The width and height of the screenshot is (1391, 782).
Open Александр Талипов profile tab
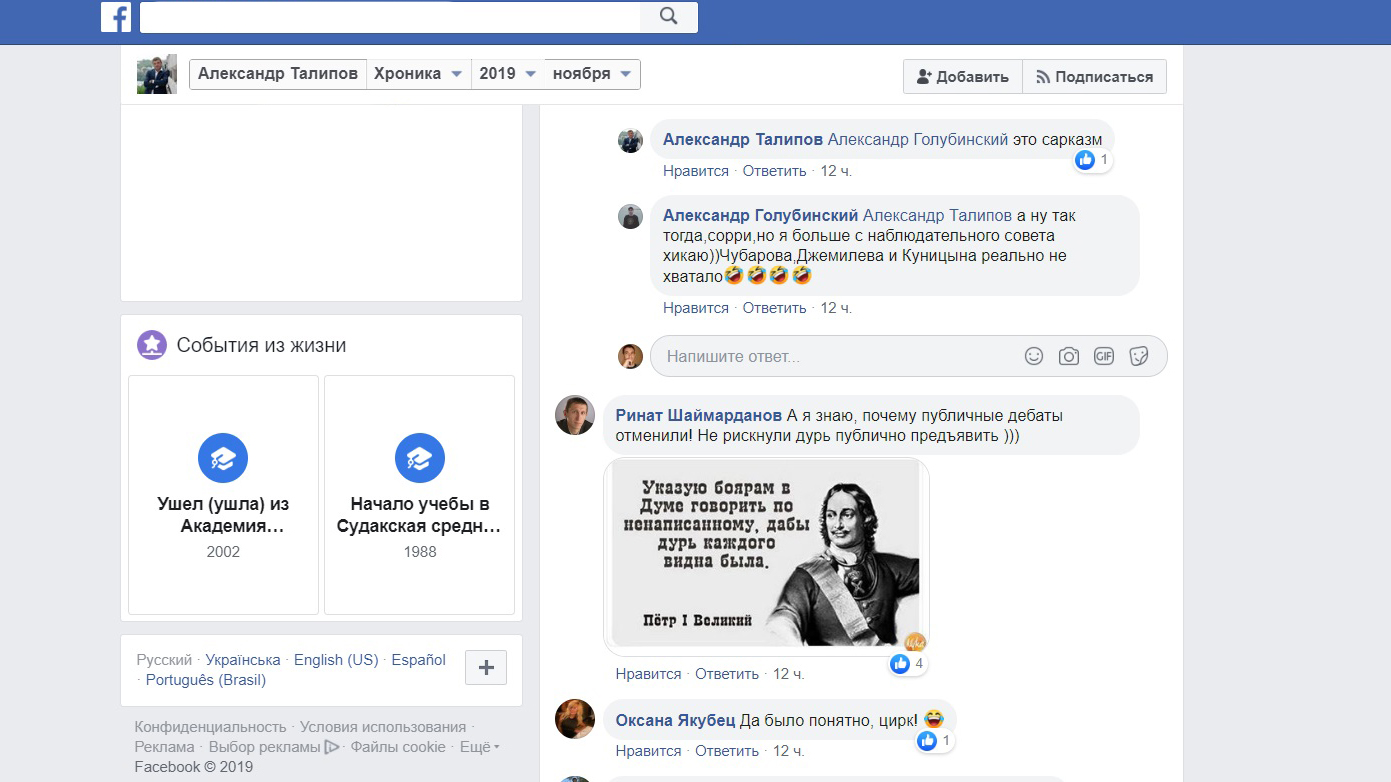click(277, 74)
